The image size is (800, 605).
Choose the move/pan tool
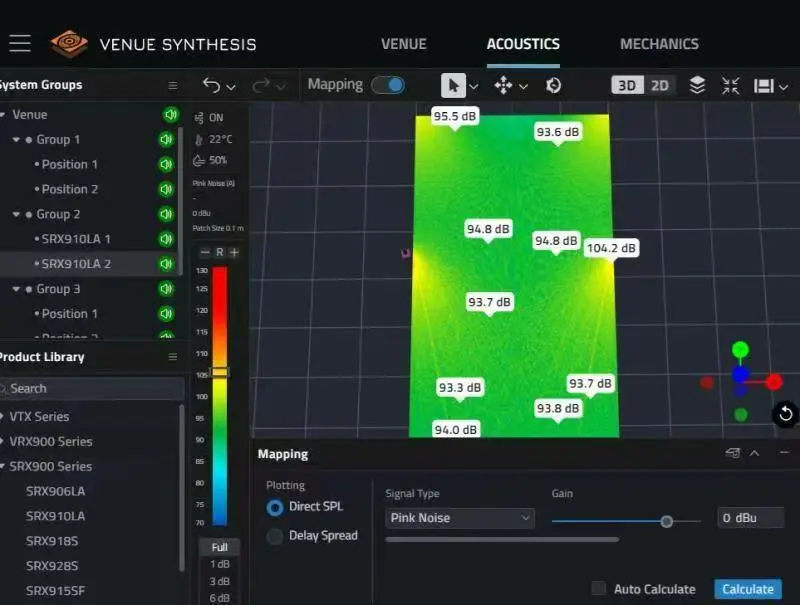(503, 86)
